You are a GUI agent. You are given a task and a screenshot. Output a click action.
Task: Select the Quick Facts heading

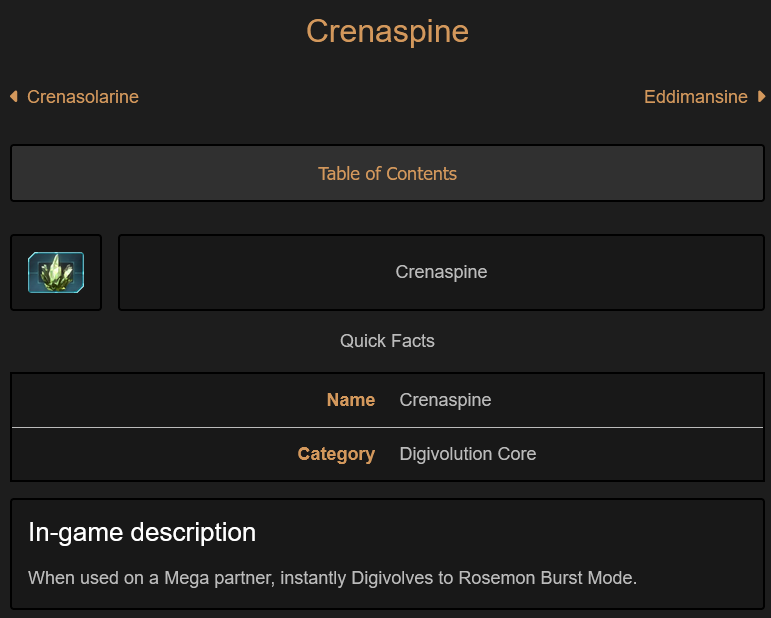(x=387, y=341)
